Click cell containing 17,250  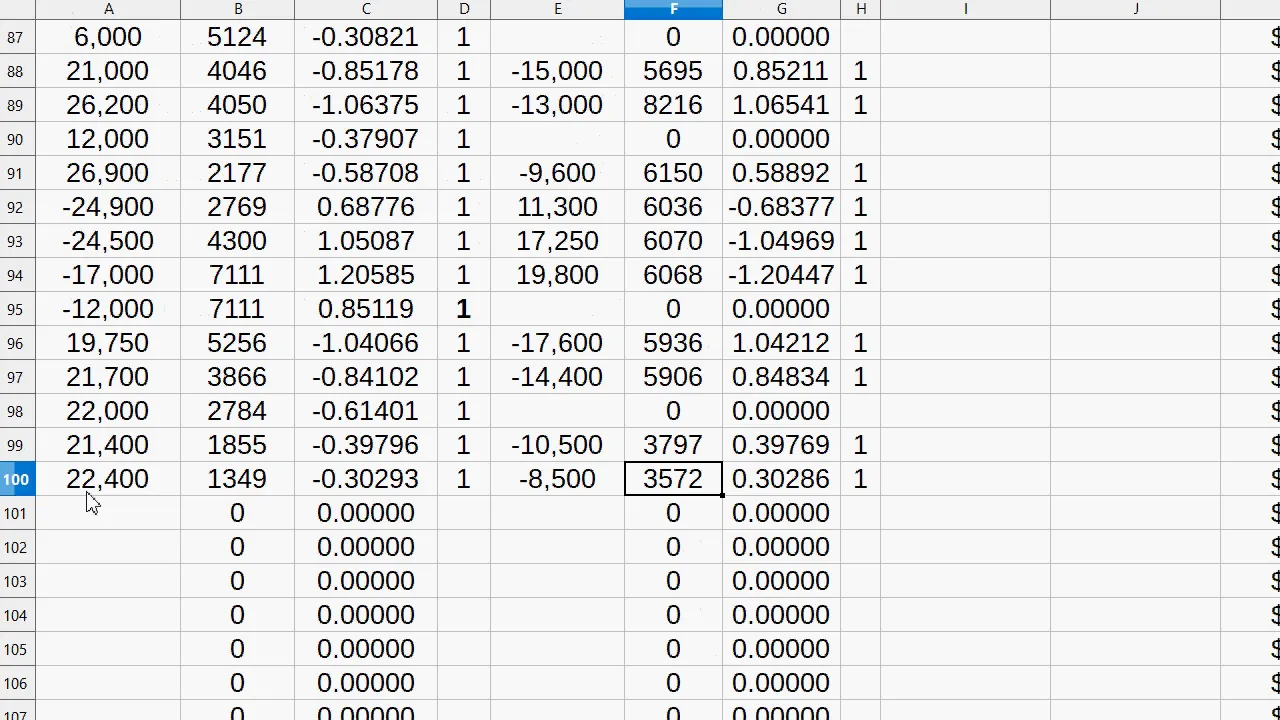(x=557, y=241)
